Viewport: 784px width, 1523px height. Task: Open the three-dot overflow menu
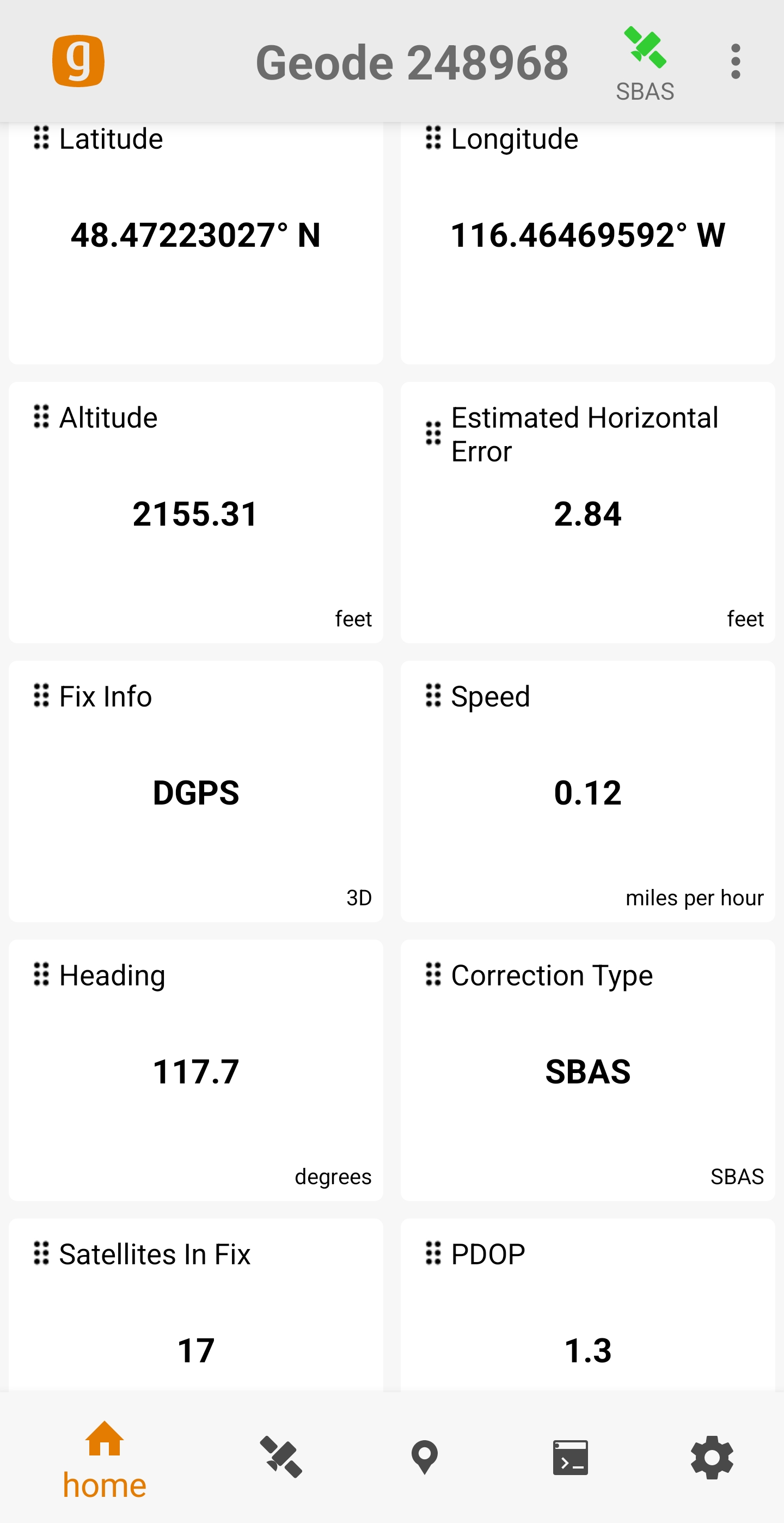[x=735, y=62]
